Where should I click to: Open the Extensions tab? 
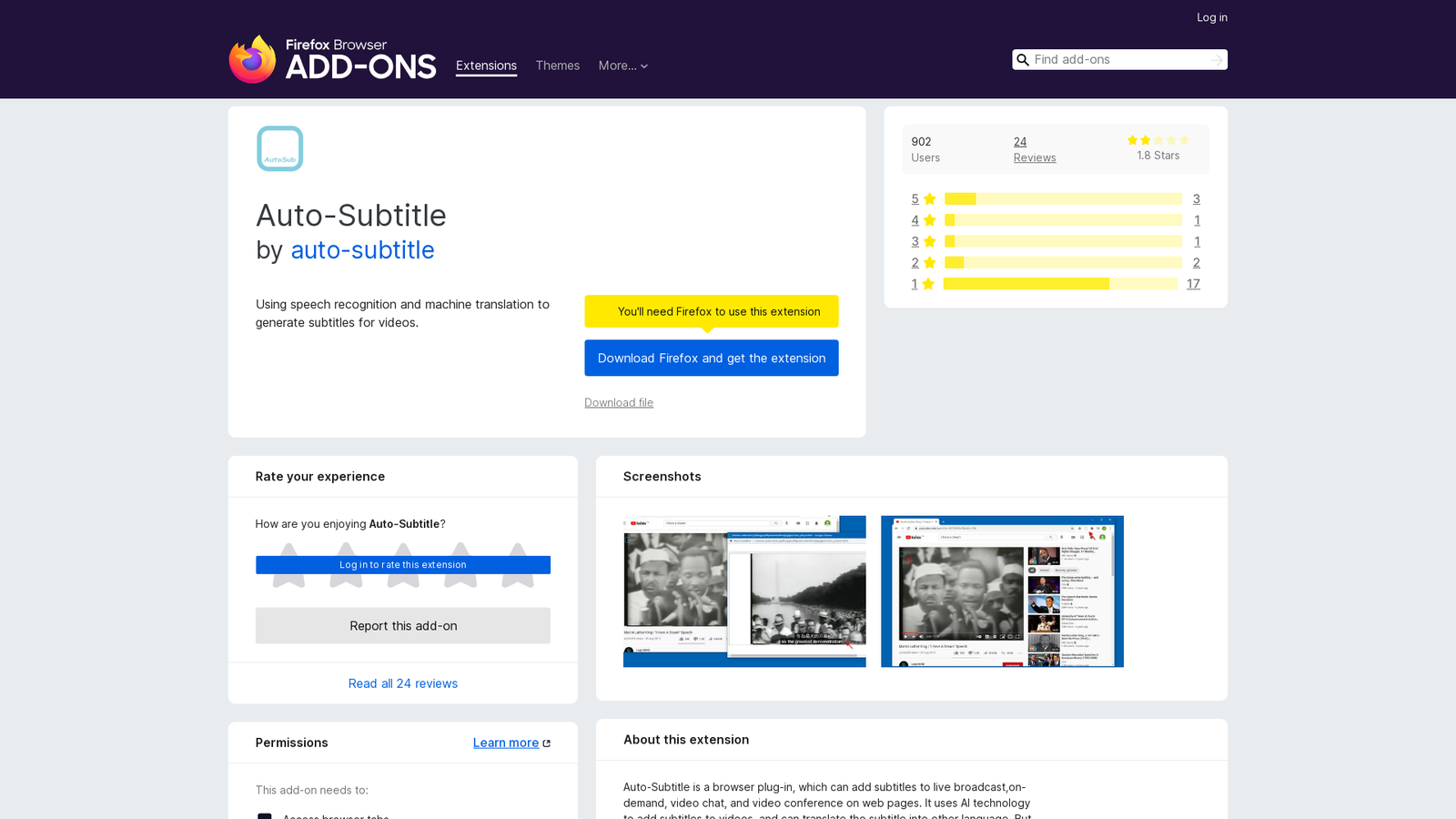(486, 66)
